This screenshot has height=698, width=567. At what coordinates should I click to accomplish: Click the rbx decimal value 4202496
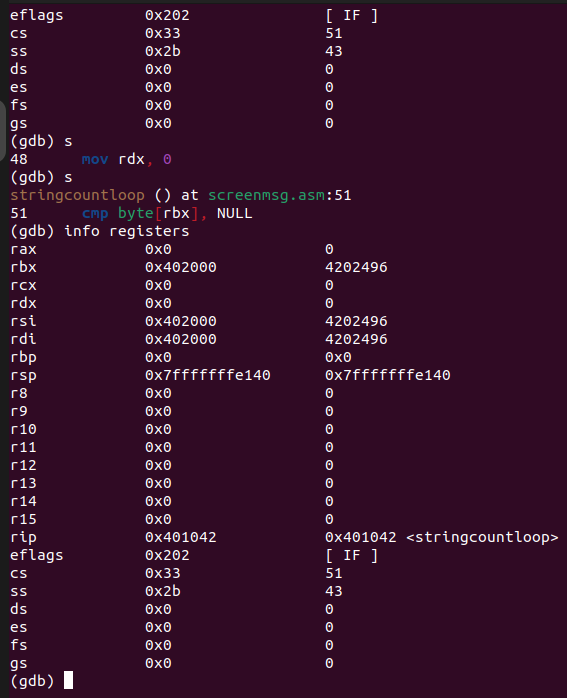[356, 267]
